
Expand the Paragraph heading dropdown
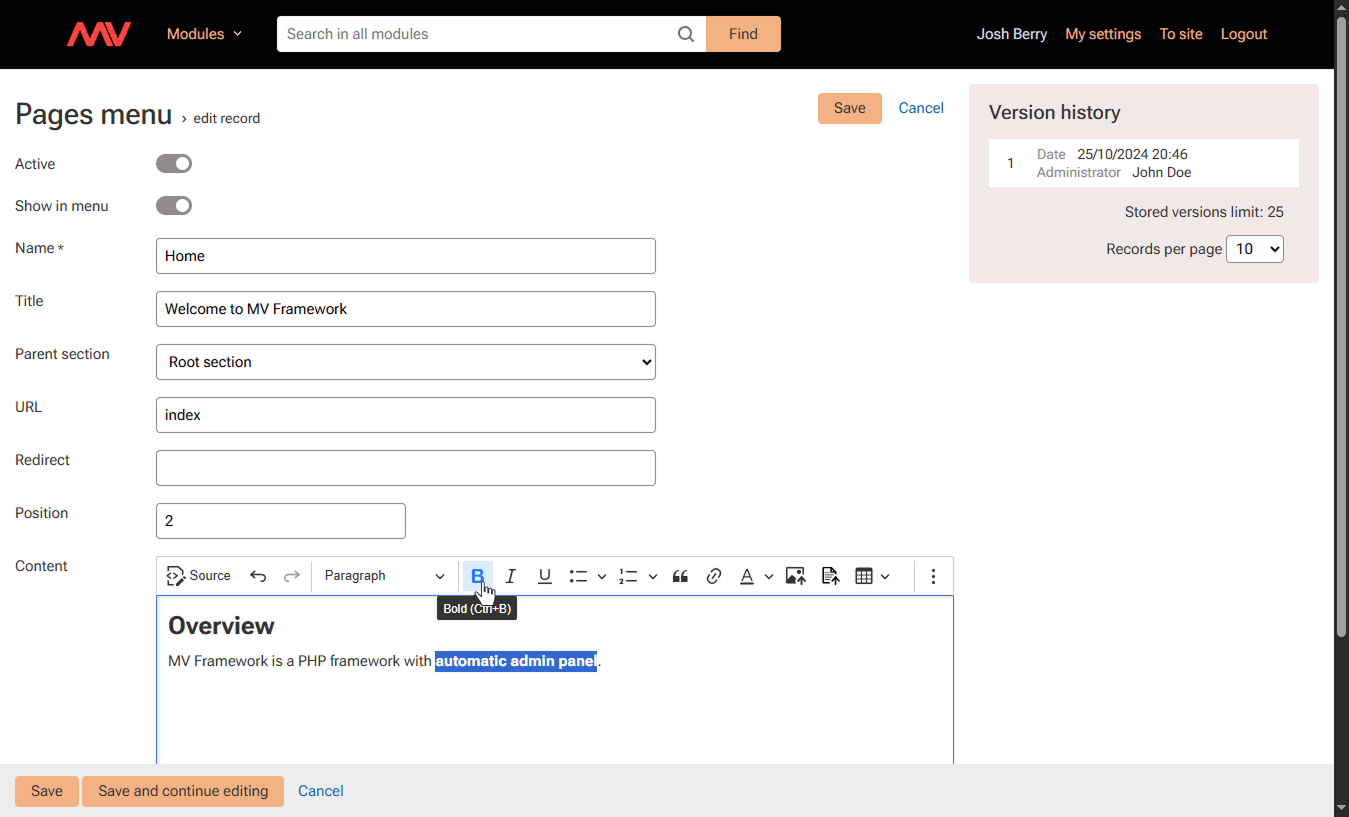[x=384, y=576]
